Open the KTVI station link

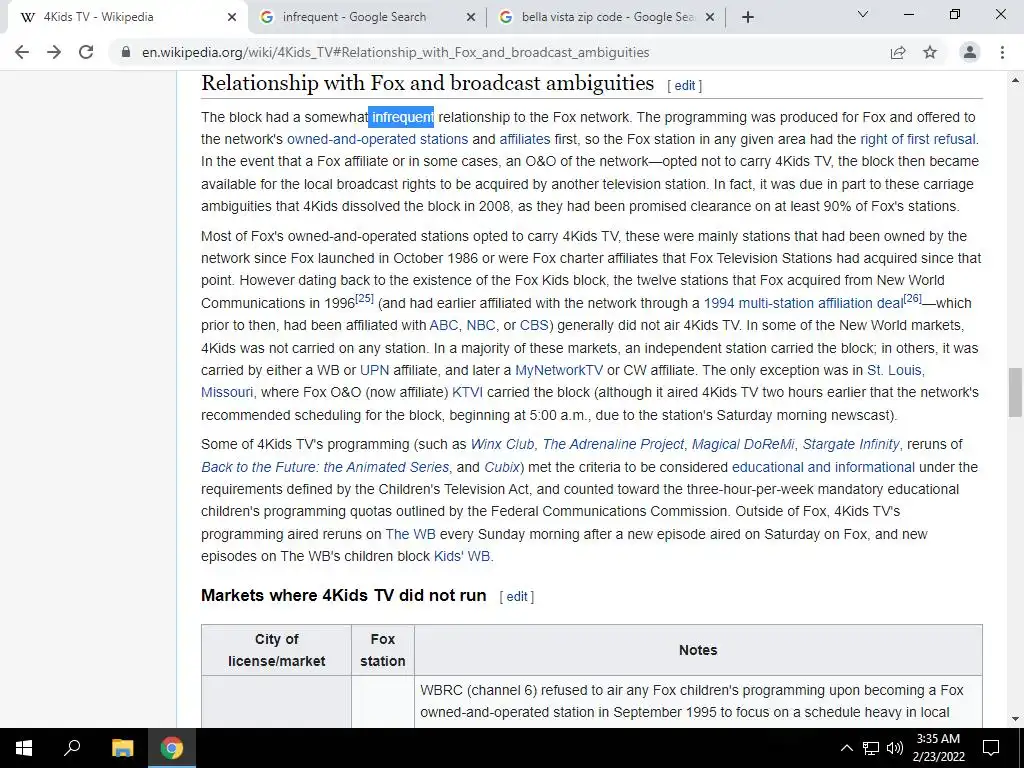coord(468,392)
